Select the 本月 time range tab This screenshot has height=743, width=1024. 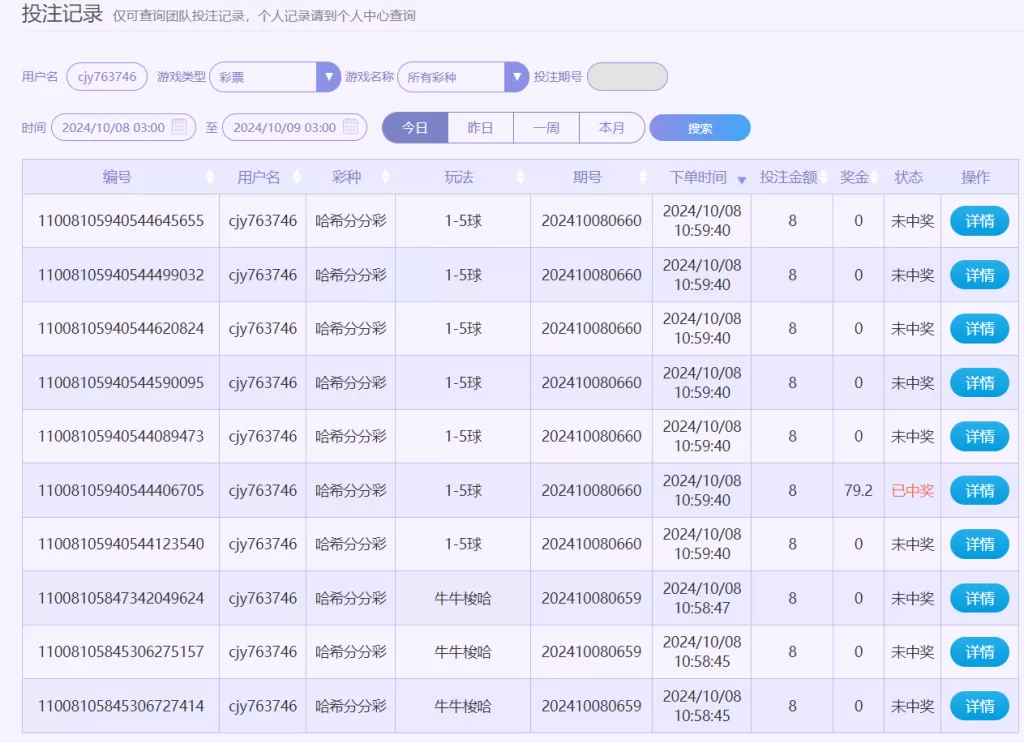pyautogui.click(x=612, y=127)
